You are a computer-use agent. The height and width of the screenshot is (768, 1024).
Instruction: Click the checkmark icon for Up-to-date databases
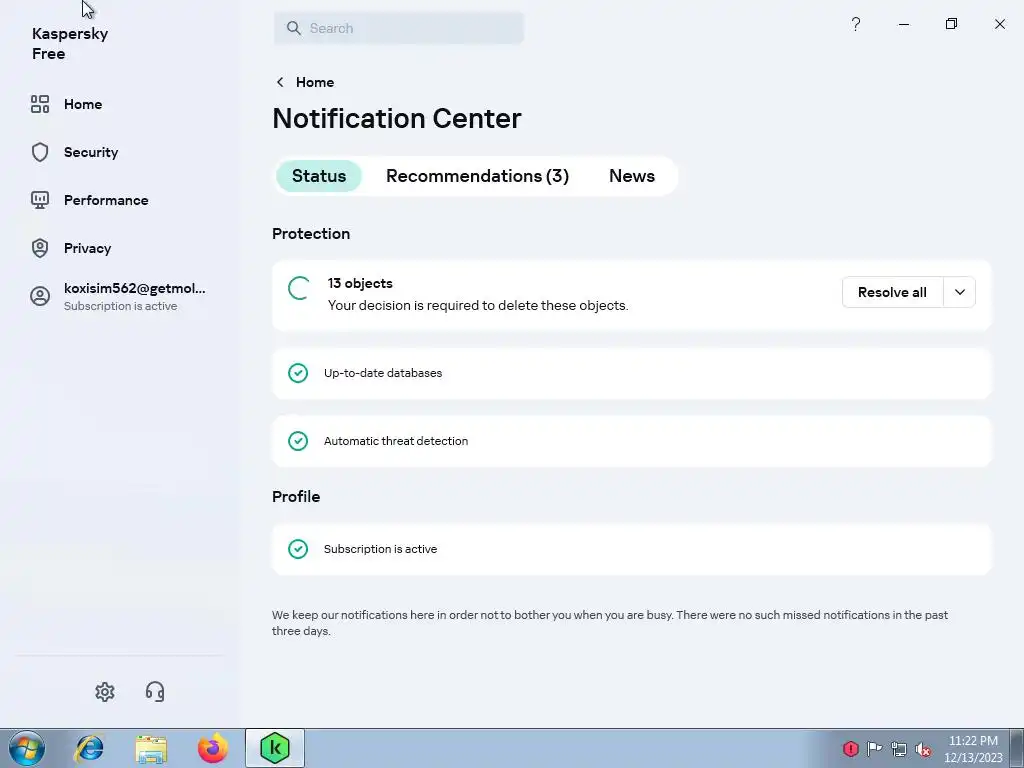point(298,373)
